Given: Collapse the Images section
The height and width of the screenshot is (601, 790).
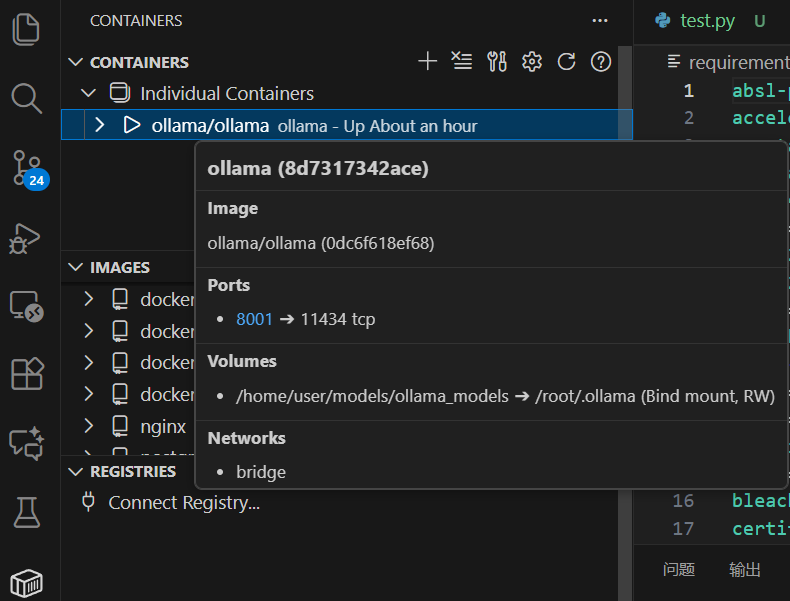Looking at the screenshot, I should (75, 267).
